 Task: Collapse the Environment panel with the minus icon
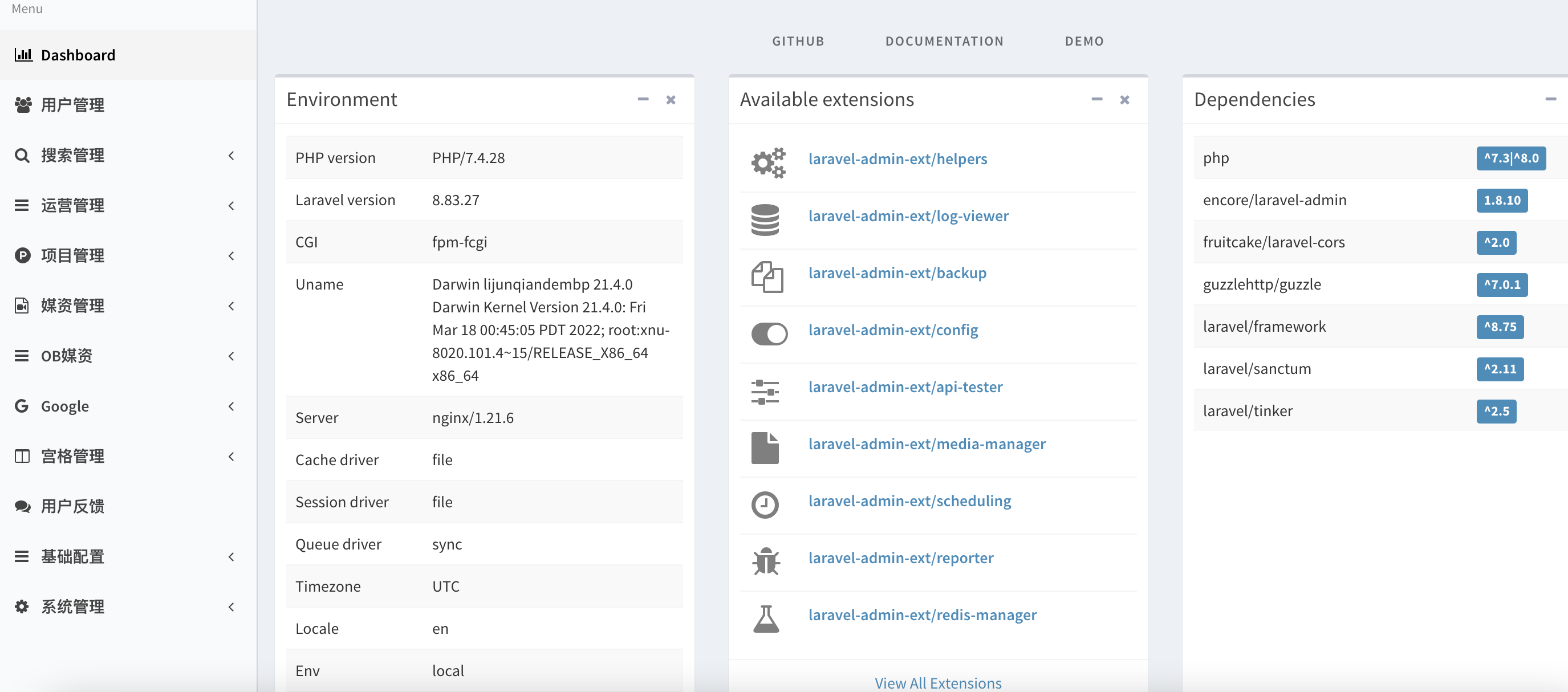(643, 99)
